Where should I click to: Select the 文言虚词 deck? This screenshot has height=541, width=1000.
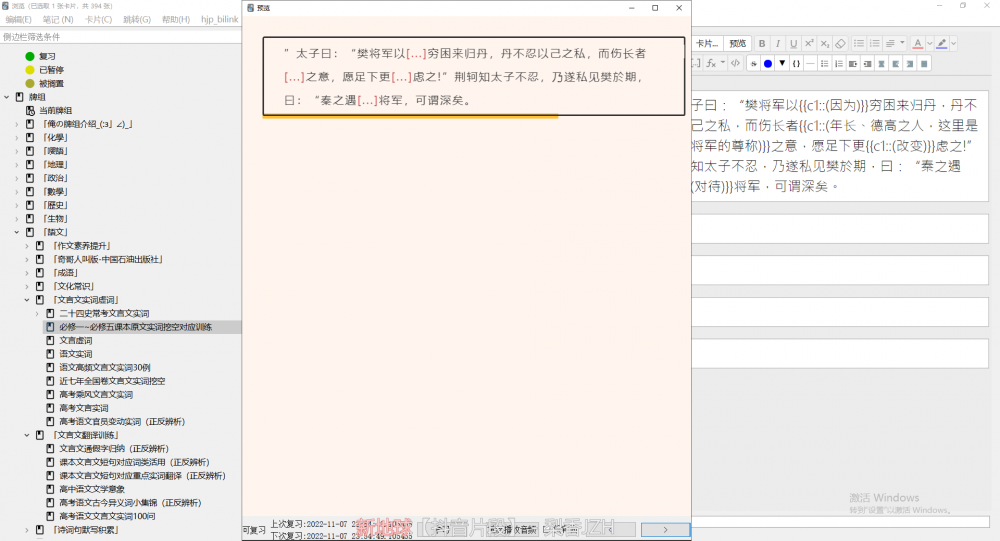[x=76, y=340]
